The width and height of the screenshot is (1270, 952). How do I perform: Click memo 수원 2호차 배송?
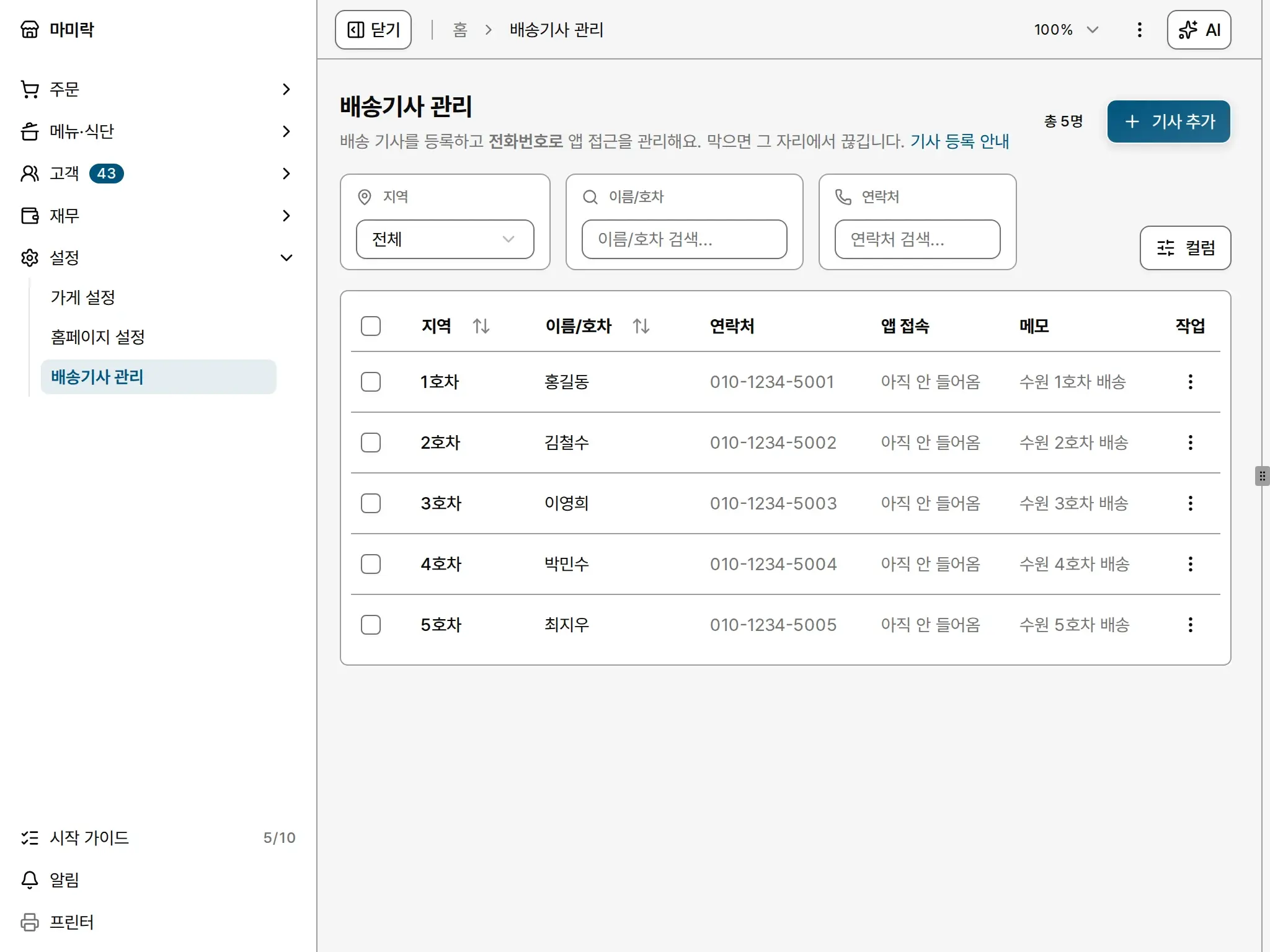click(x=1073, y=443)
